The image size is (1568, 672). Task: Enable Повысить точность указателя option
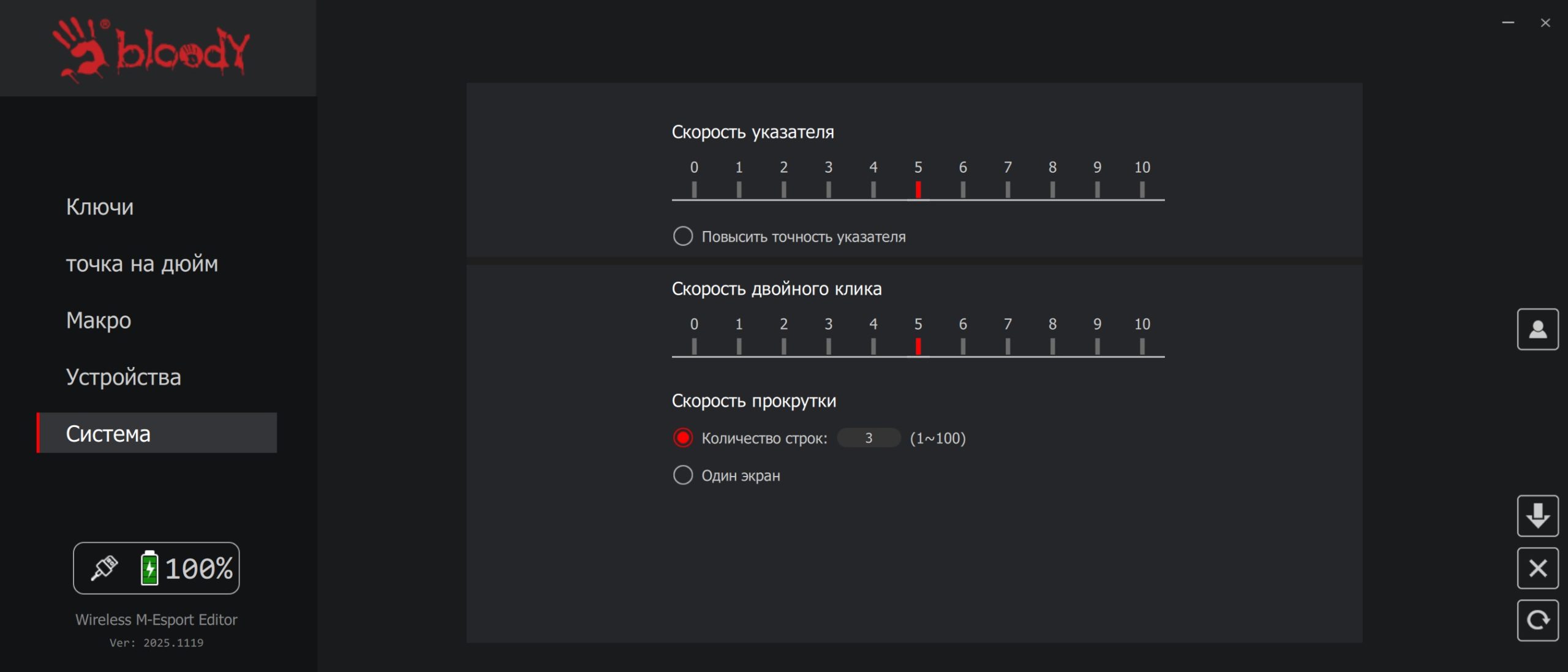(x=683, y=236)
